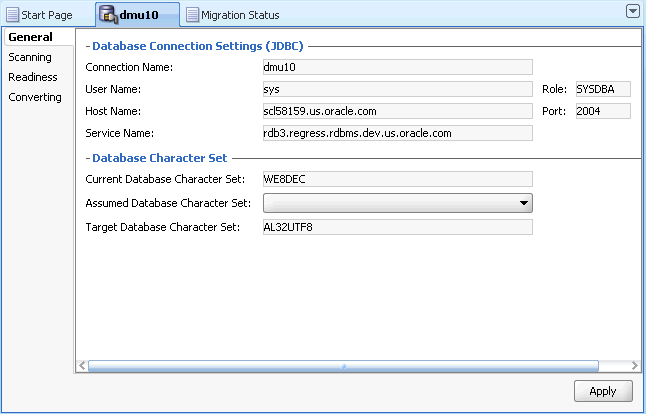This screenshot has height=414, width=646.
Task: Switch to the Scanning side tab
Action: (x=30, y=57)
